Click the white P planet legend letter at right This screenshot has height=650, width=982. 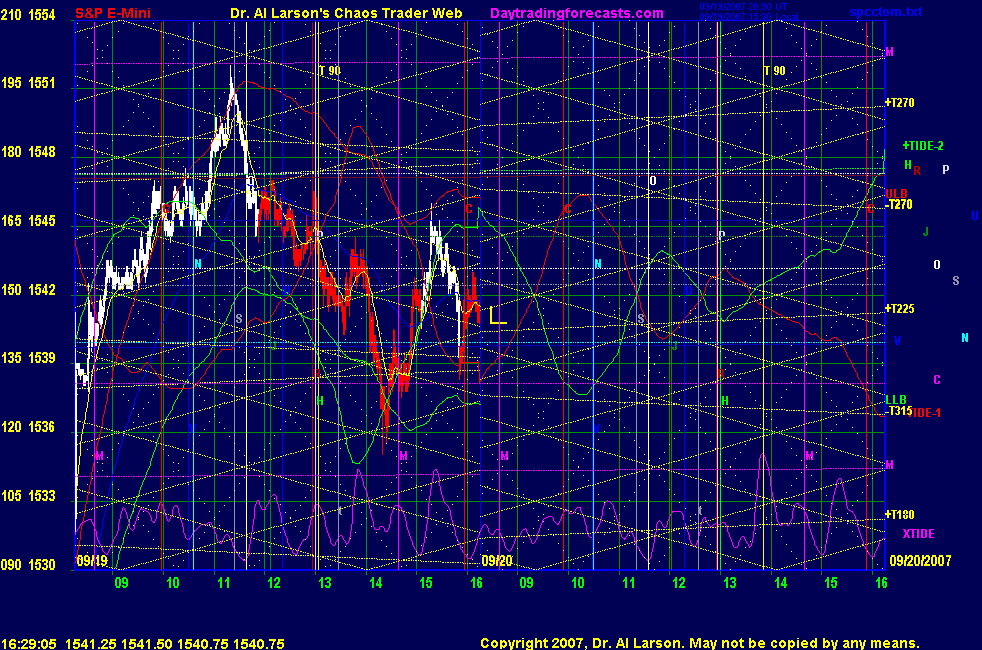pyautogui.click(x=946, y=169)
